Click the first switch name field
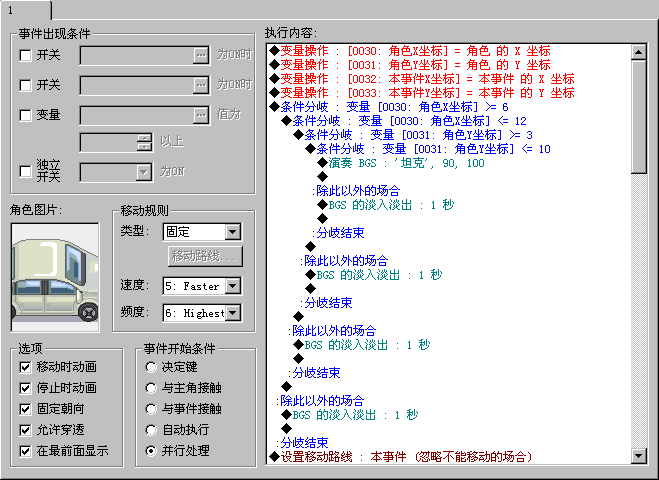 coord(137,55)
